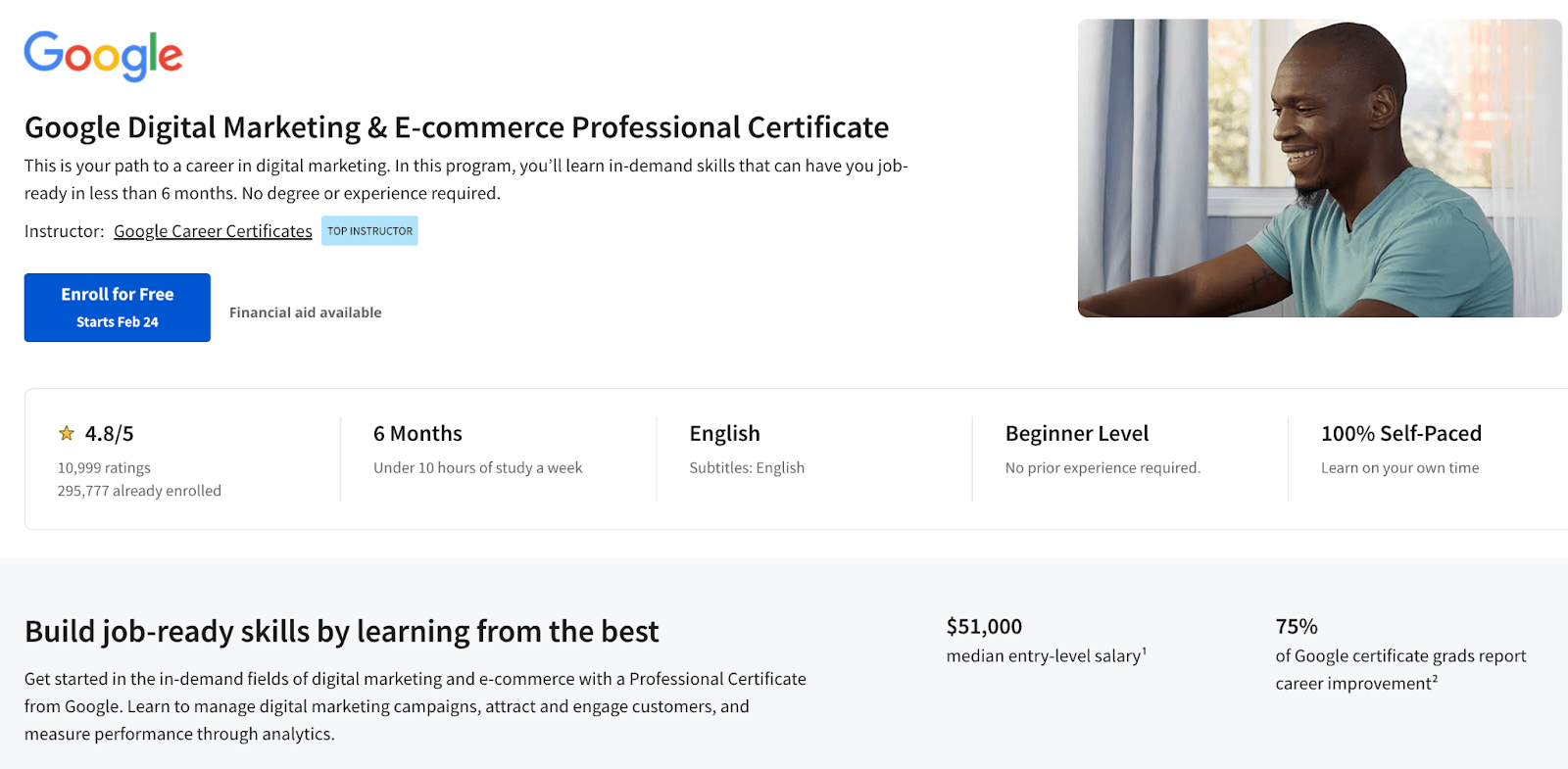1568x769 pixels.
Task: Click the 100% Self-Paced label
Action: click(x=1401, y=434)
